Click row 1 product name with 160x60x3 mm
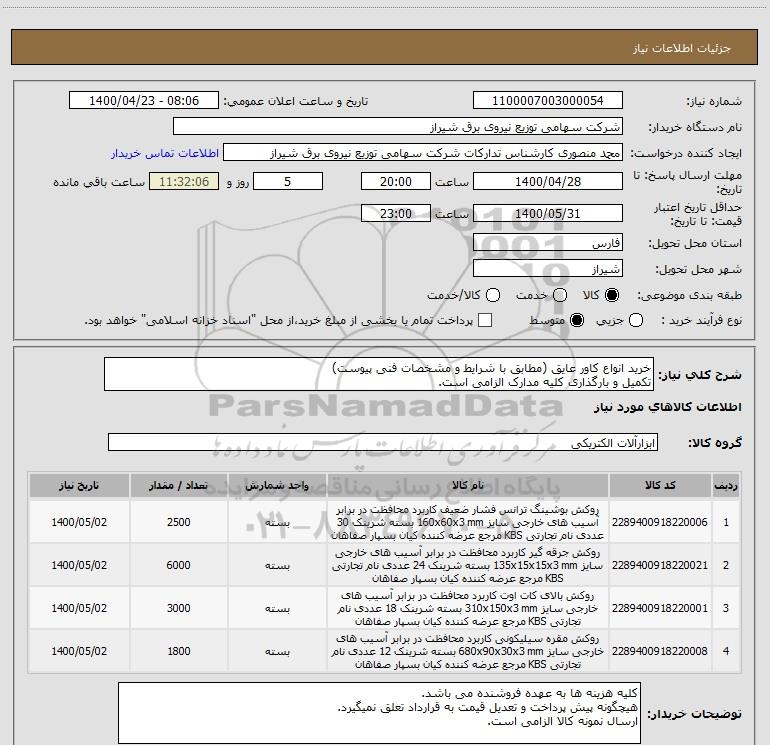 point(468,522)
